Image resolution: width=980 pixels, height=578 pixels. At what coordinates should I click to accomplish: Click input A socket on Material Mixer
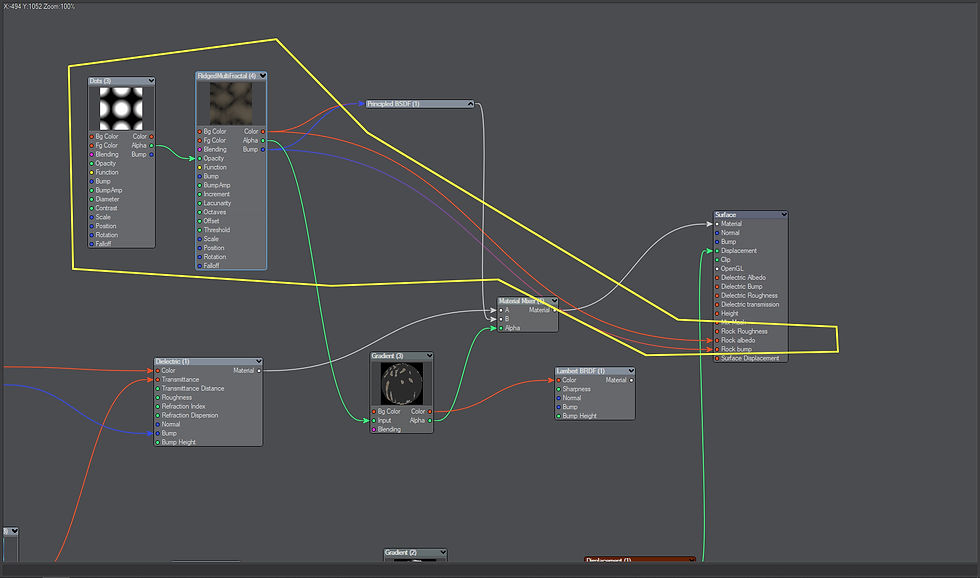[501, 310]
